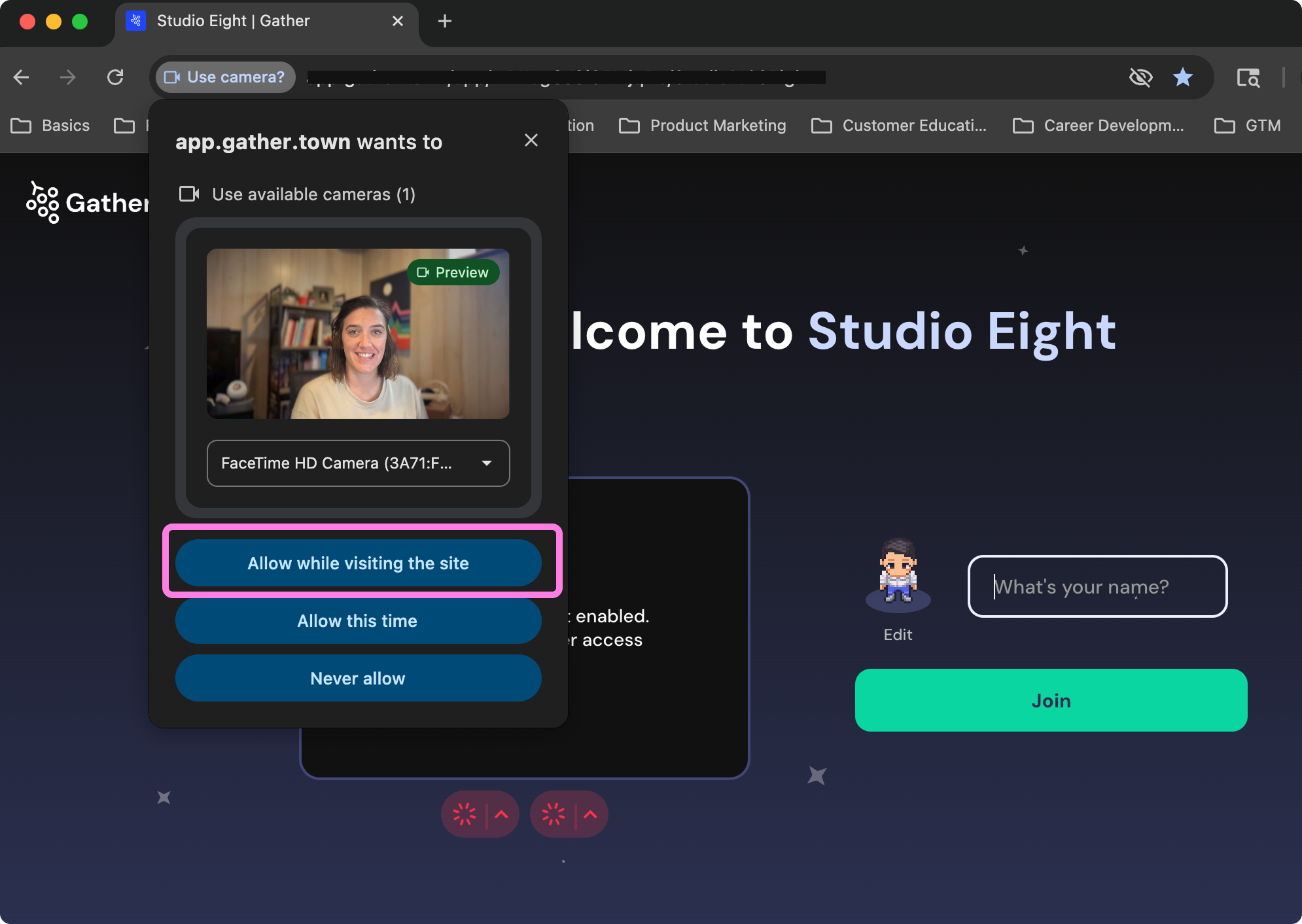The image size is (1302, 924).
Task: Click the Use camera? permission chip
Action: (x=225, y=77)
